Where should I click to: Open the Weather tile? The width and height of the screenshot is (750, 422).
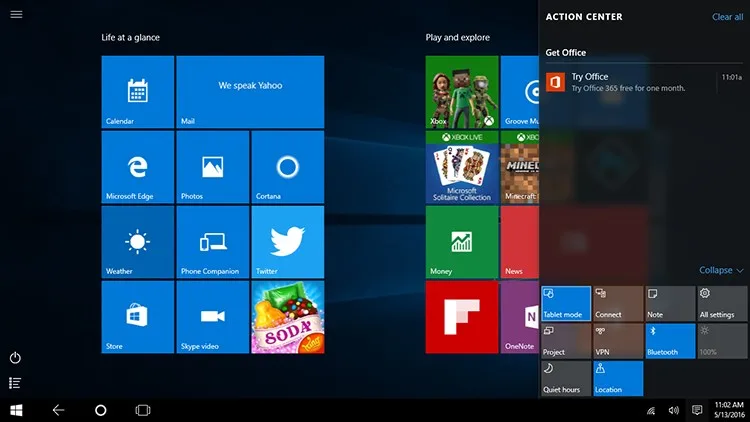pyautogui.click(x=138, y=242)
